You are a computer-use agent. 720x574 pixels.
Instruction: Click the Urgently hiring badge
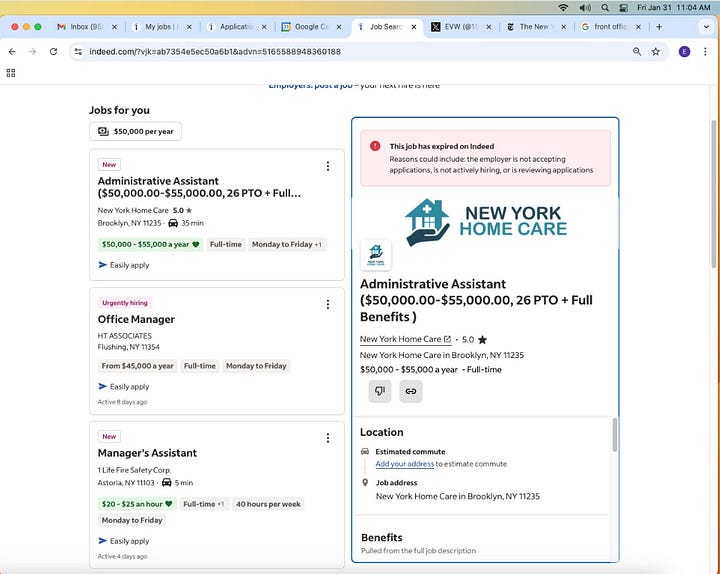[x=124, y=303]
